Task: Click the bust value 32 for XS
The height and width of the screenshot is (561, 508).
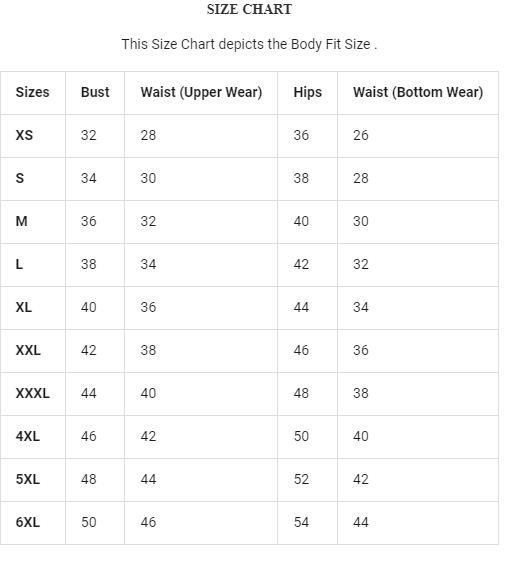Action: click(89, 135)
